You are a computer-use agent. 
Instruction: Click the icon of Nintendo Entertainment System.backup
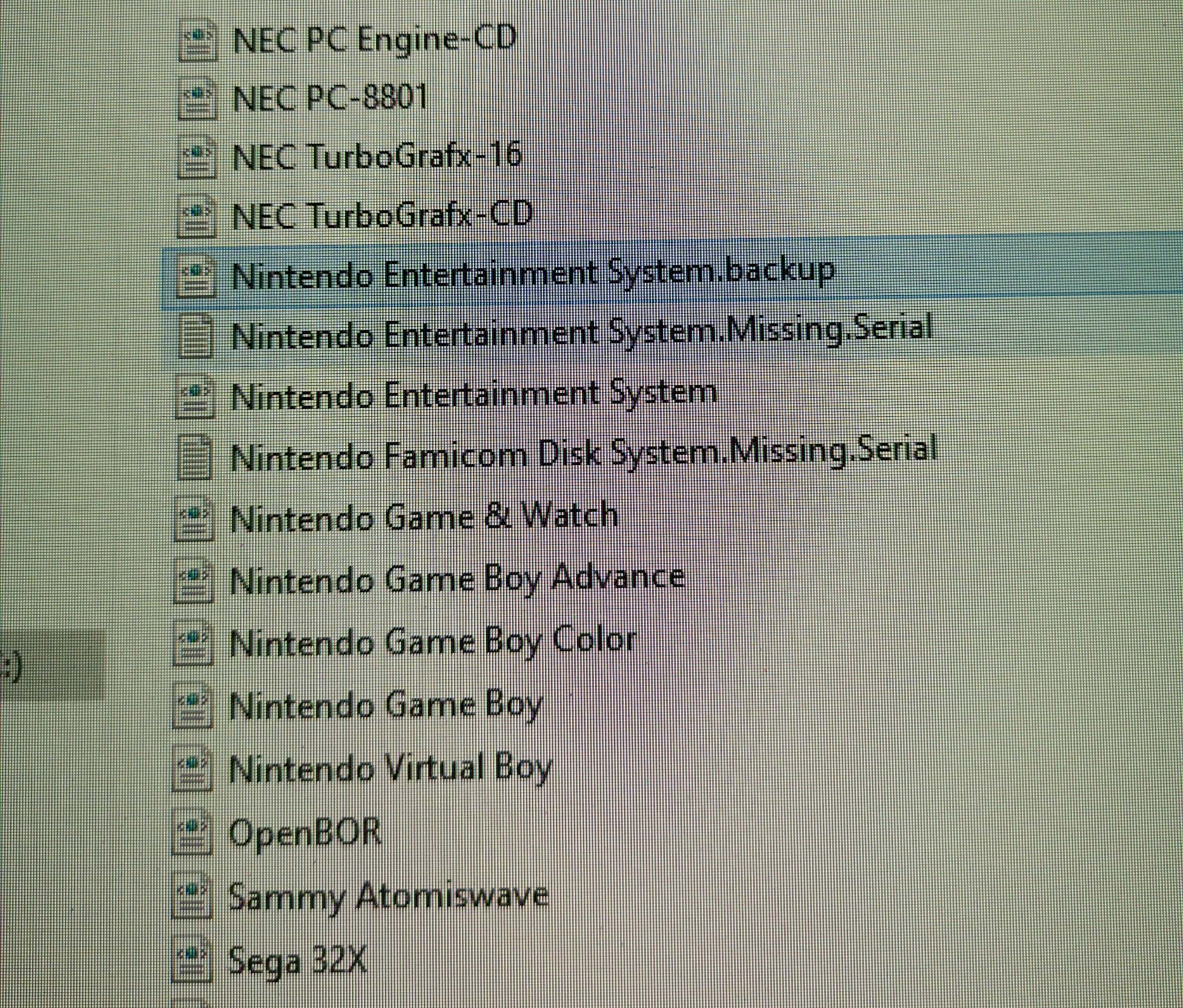[x=197, y=276]
